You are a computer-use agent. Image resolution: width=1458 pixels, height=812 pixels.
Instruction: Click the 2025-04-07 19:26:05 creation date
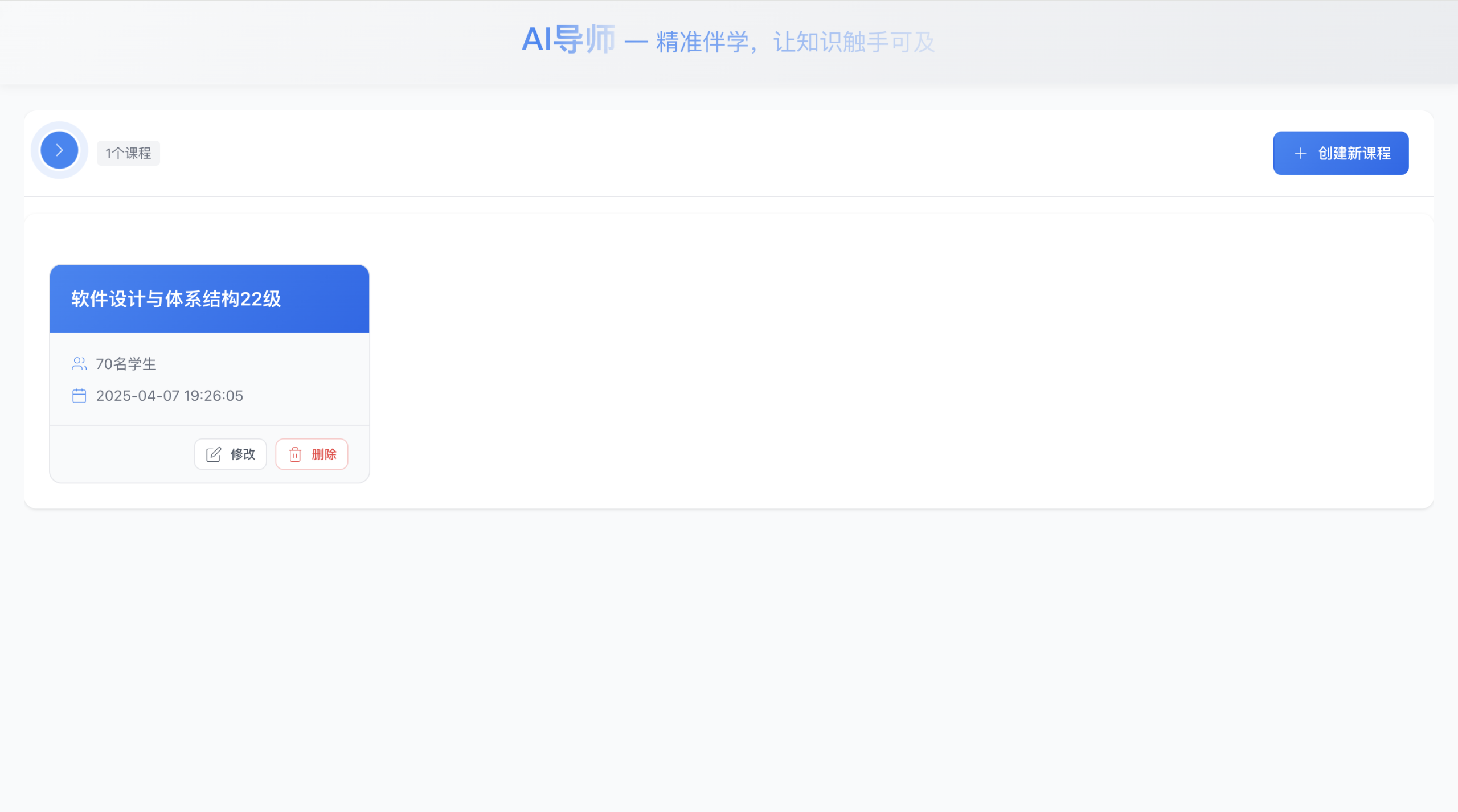[x=169, y=396]
